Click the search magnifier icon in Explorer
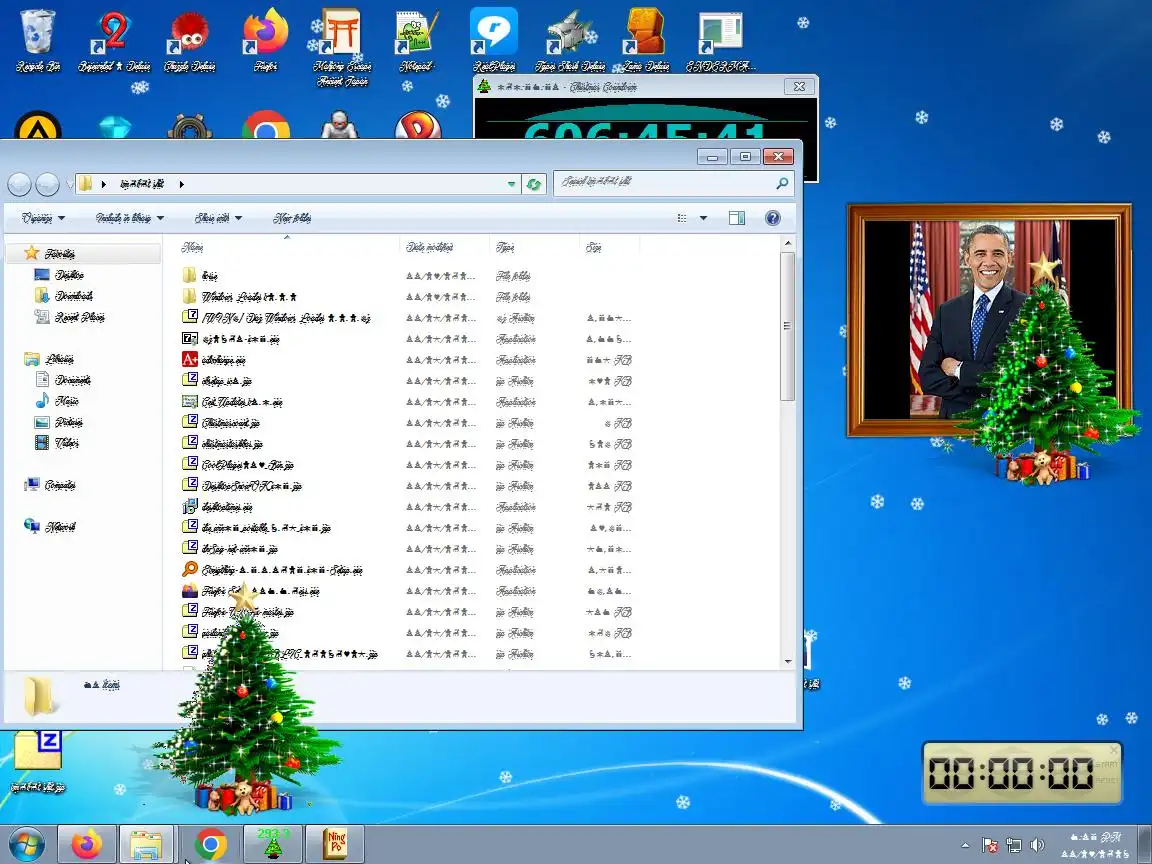The image size is (1152, 864). pos(782,183)
